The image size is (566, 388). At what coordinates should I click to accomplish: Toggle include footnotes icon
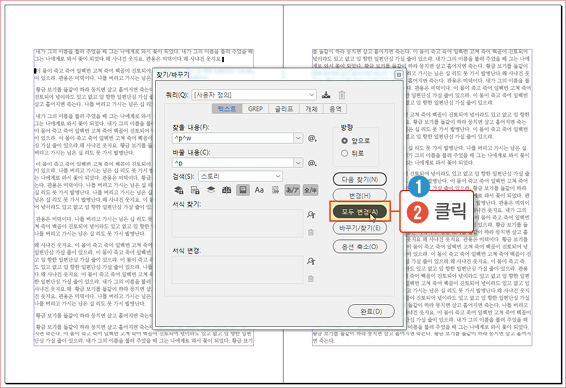(243, 190)
